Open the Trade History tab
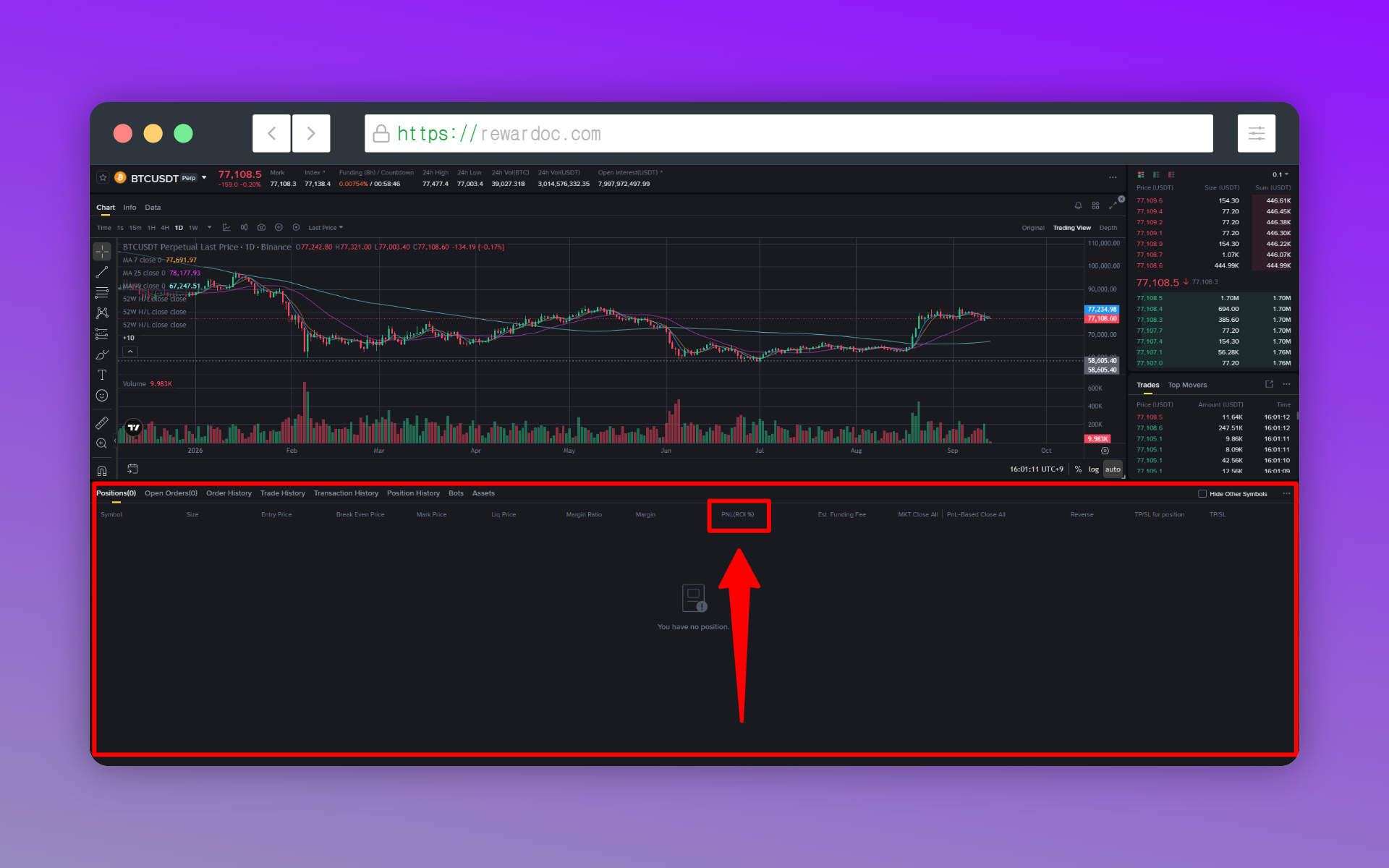The height and width of the screenshot is (868, 1389). coord(282,493)
